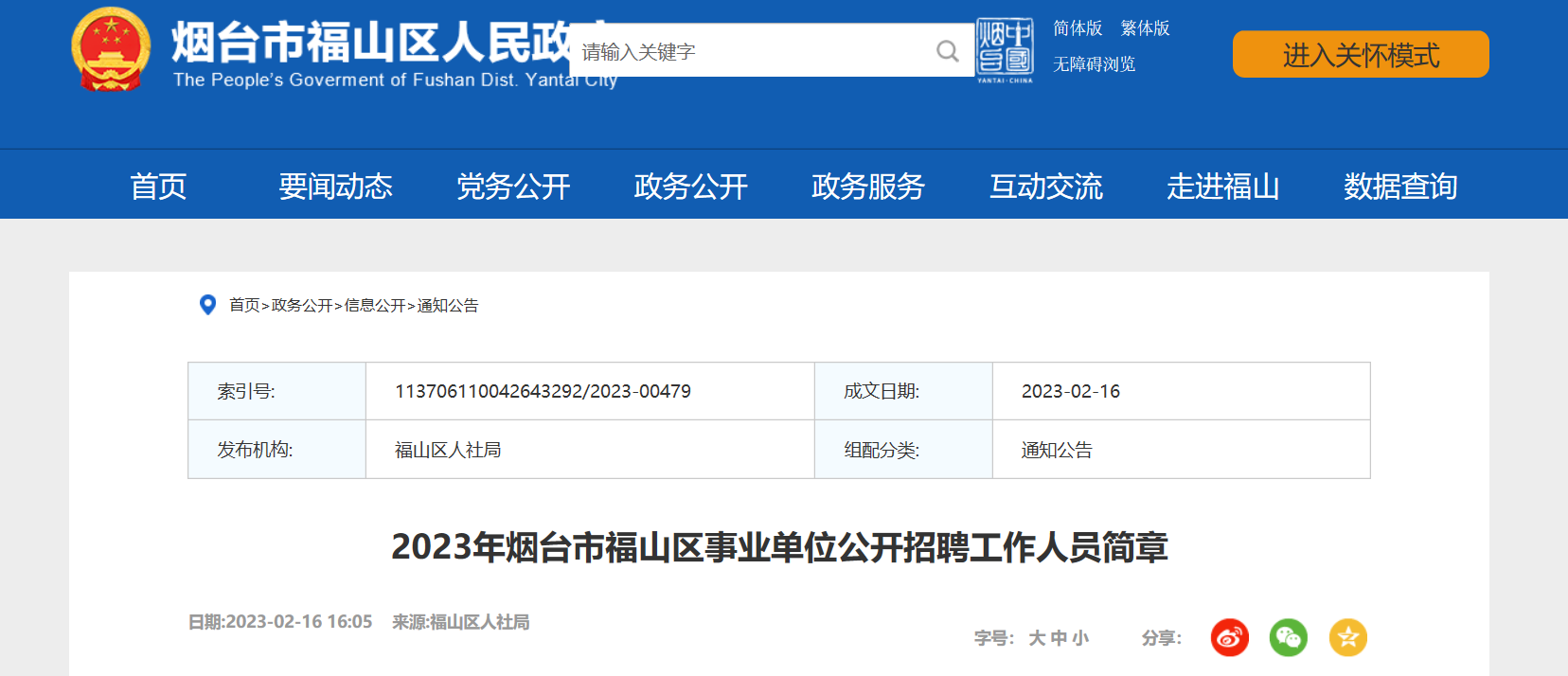Share article via WeChat icon
The image size is (1568, 676).
coord(1289,637)
